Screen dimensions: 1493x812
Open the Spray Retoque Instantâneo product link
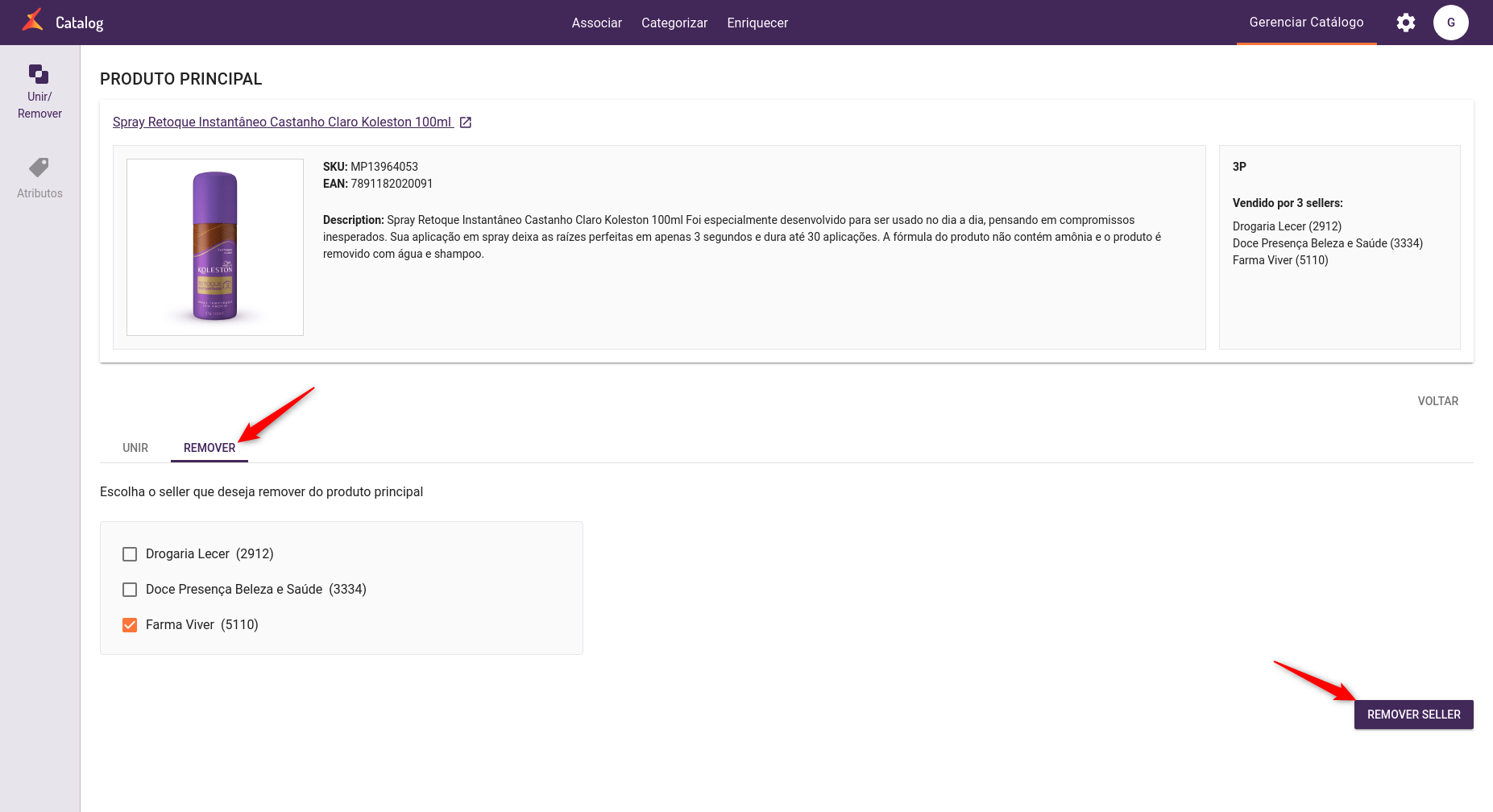coord(282,122)
